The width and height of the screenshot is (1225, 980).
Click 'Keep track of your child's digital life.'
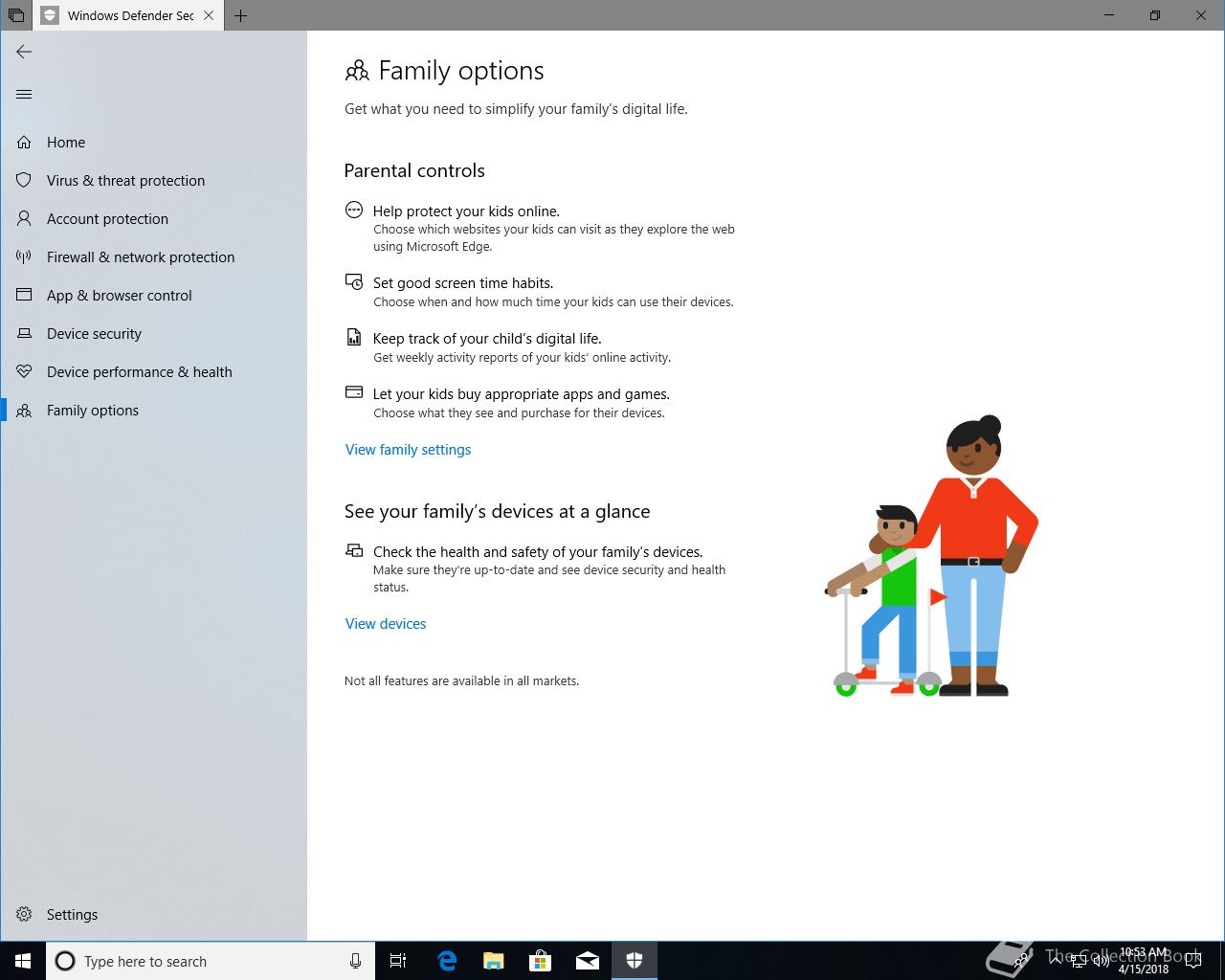coord(487,338)
